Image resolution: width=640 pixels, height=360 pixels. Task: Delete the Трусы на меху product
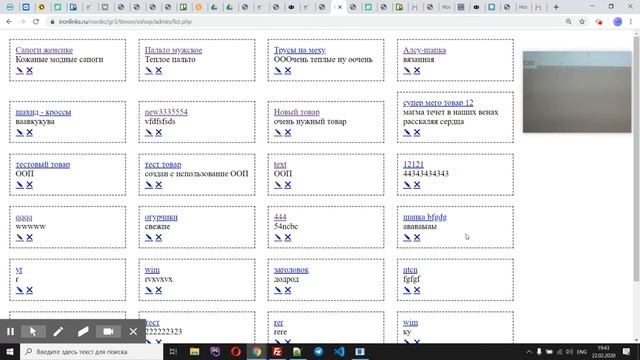pyautogui.click(x=288, y=71)
